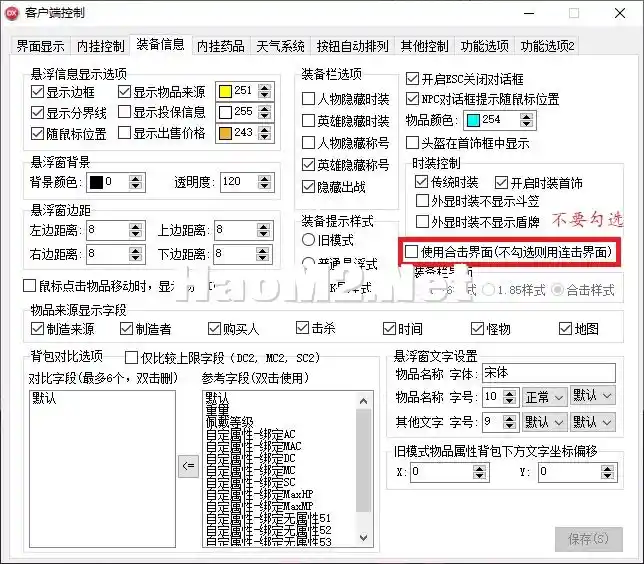Uncheck the 地图 source field

tap(579, 329)
